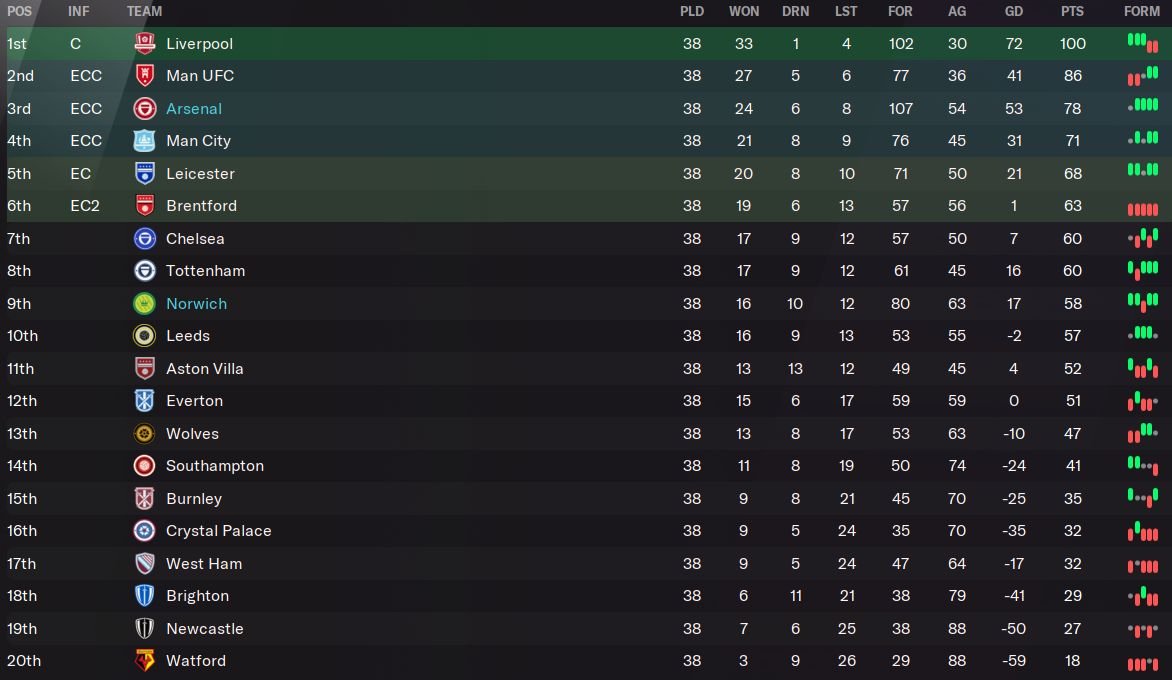The image size is (1172, 680).
Task: Select the Man City badge icon
Action: tap(144, 140)
